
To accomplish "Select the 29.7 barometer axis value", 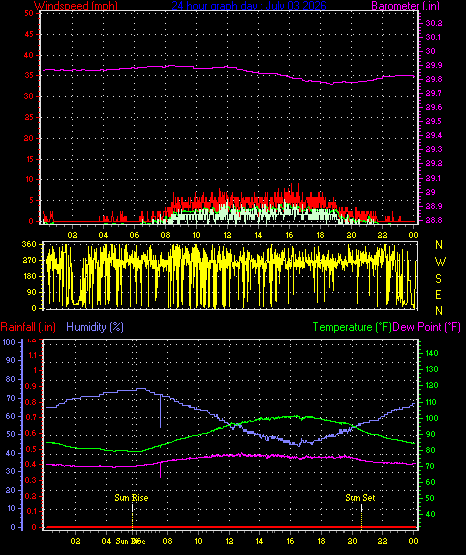I will click(434, 93).
